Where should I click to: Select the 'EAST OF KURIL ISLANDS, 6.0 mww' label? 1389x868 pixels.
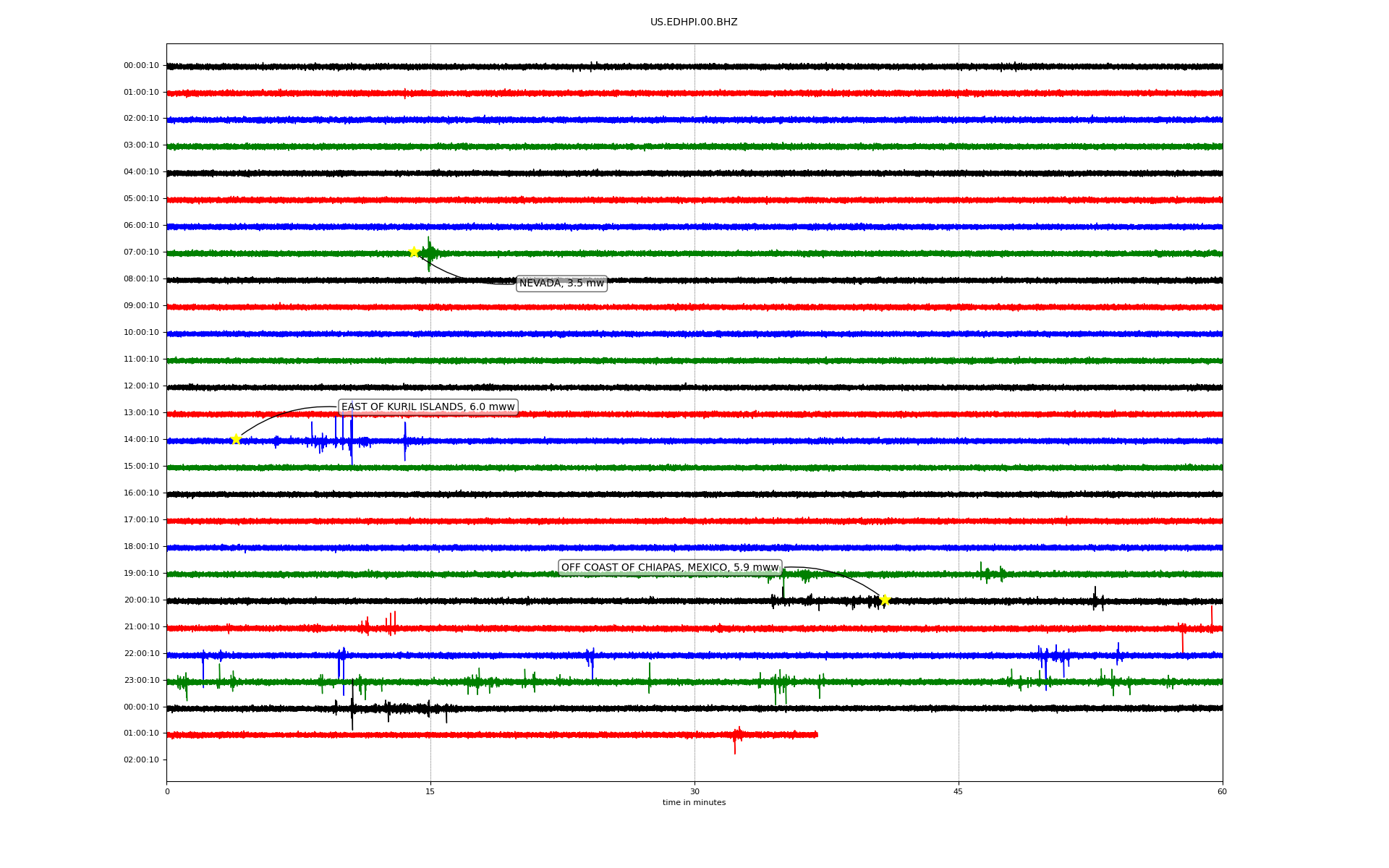tap(428, 407)
